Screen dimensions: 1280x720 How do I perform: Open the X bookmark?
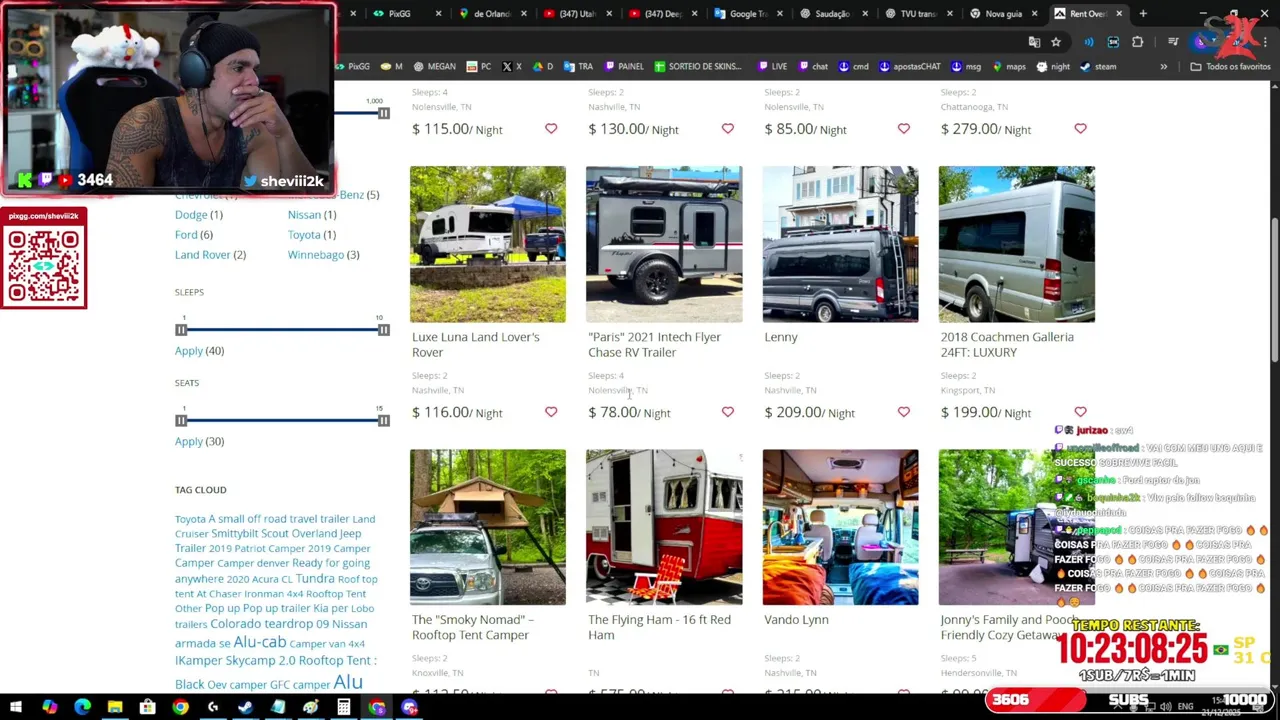(x=510, y=66)
